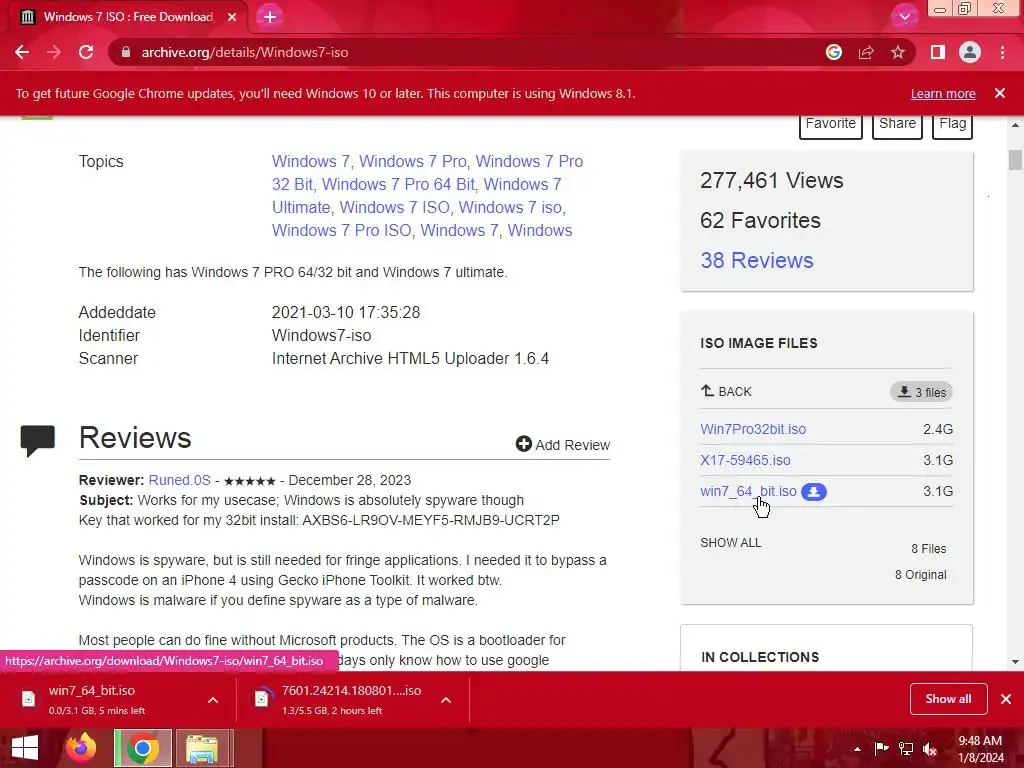Click the Google icon in the address bar

[833, 52]
